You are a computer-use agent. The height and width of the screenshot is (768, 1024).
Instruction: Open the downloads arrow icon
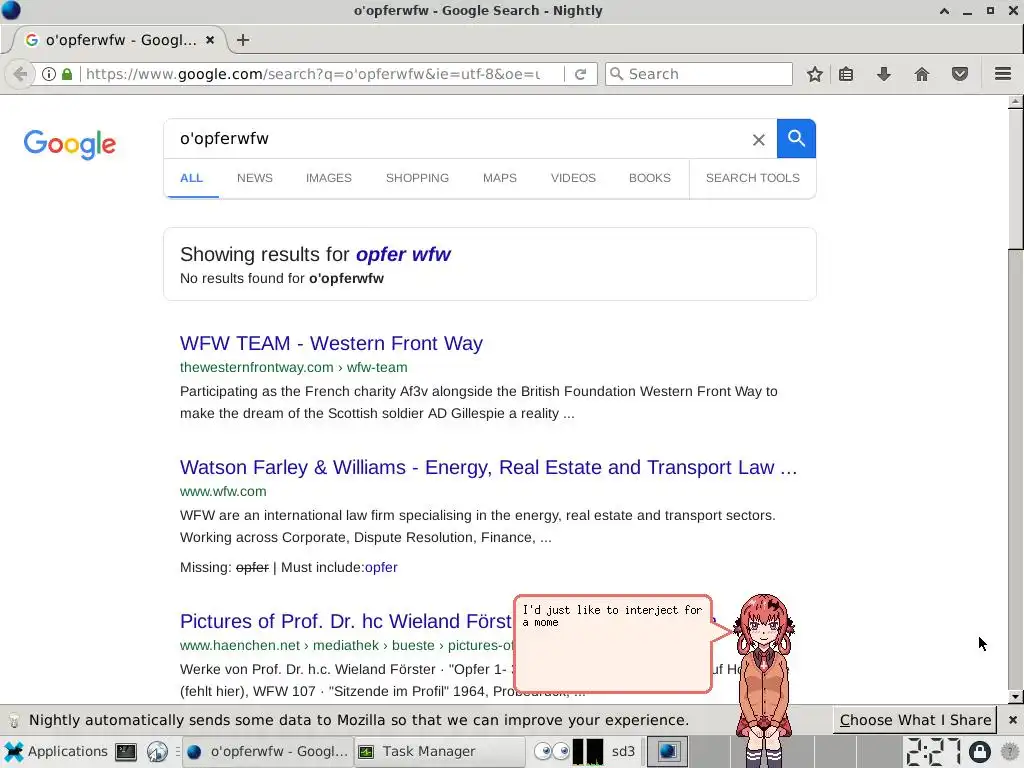tap(884, 74)
